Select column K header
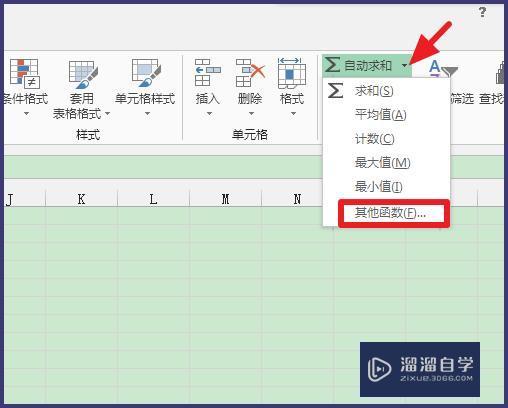This screenshot has height=408, width=508. 81,199
